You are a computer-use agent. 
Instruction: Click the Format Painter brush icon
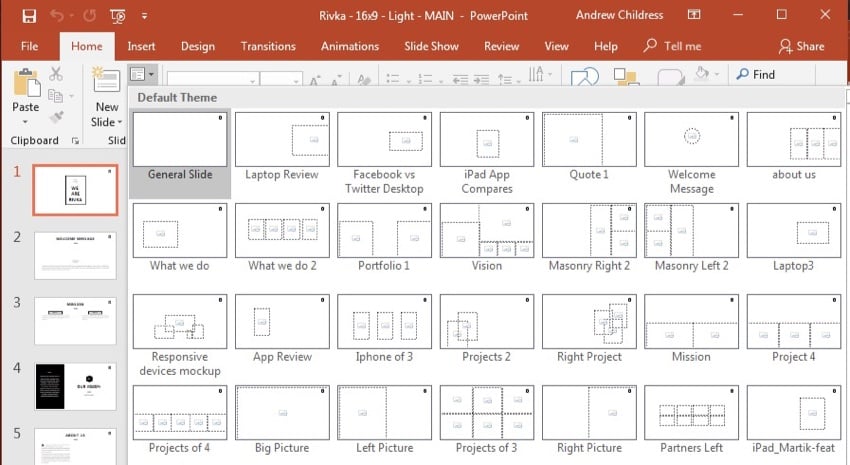pyautogui.click(x=56, y=116)
